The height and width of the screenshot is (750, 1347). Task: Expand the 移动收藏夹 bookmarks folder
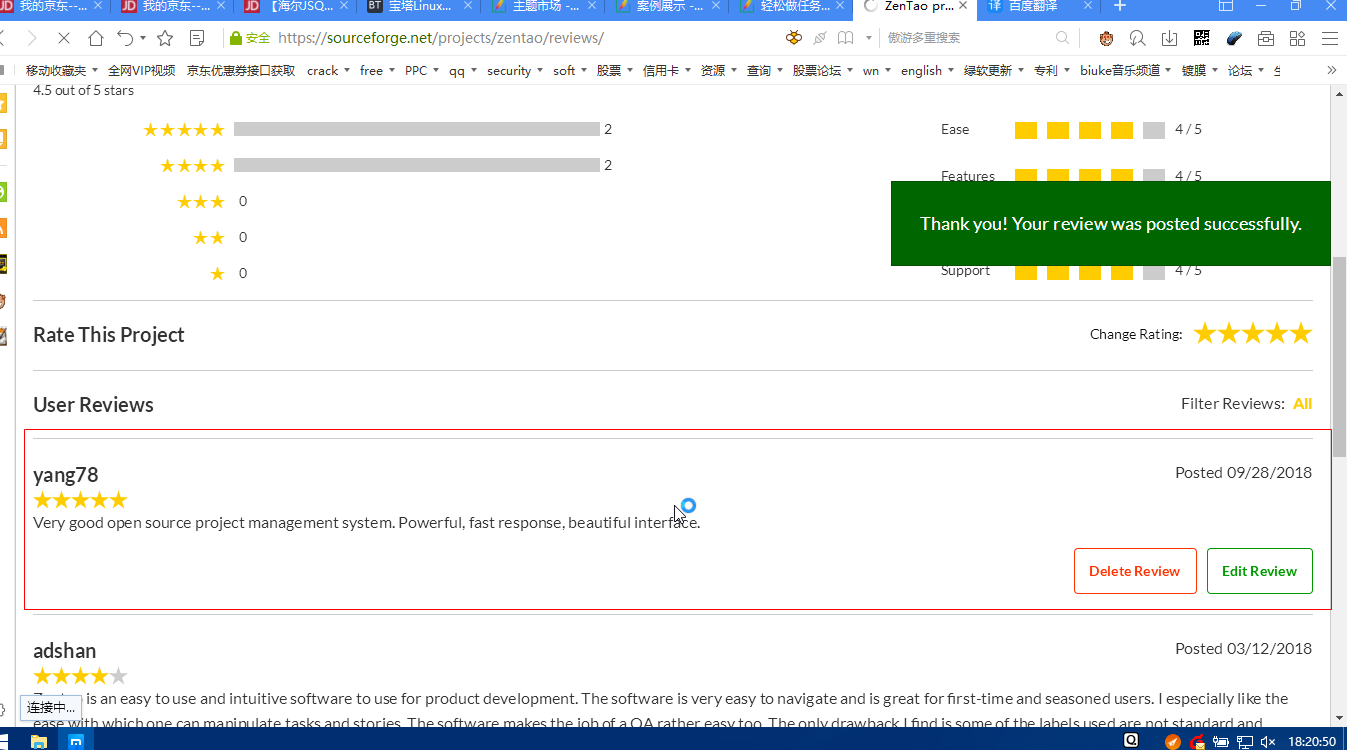[x=62, y=70]
